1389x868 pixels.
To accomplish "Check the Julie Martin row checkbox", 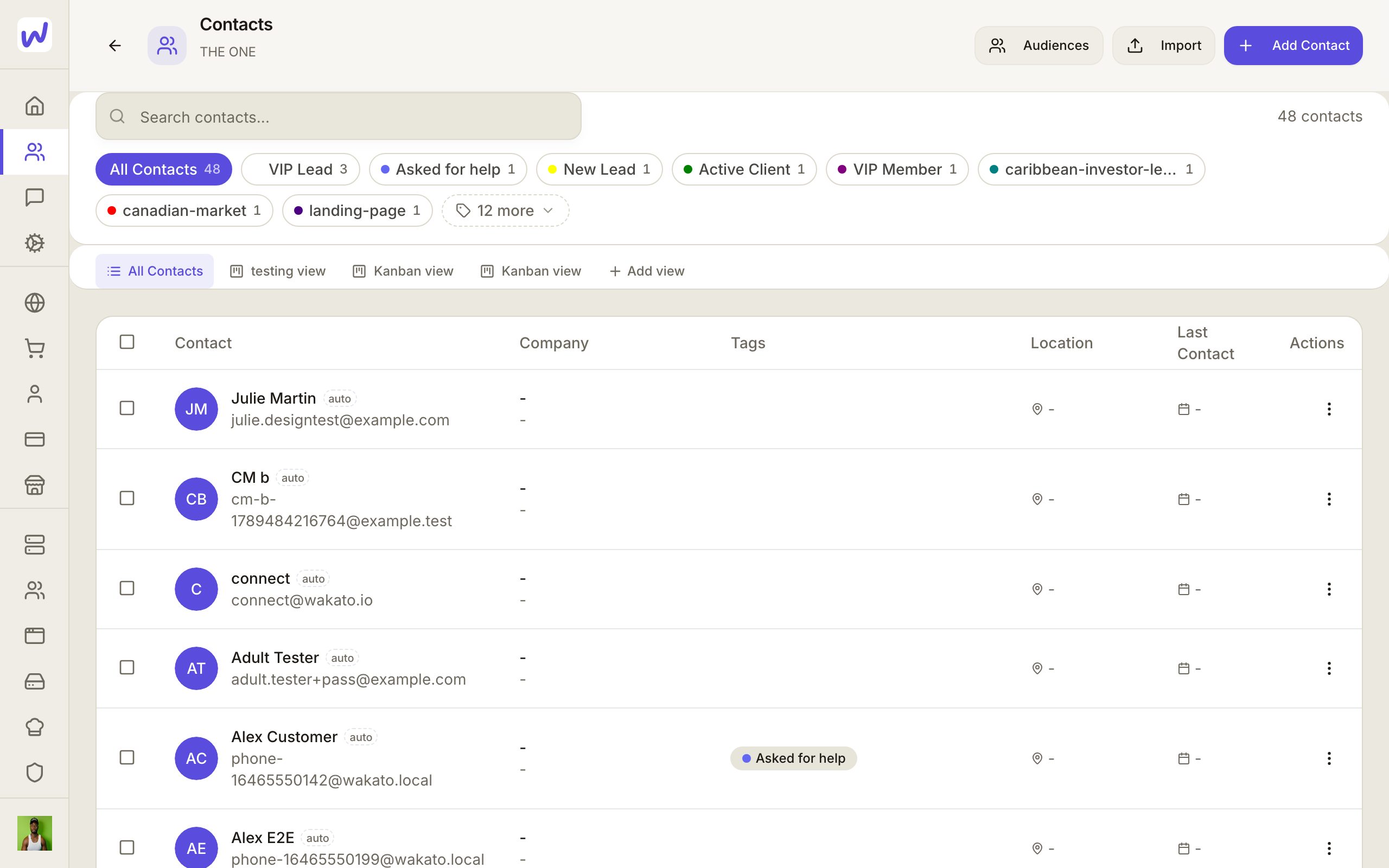I will (x=127, y=408).
